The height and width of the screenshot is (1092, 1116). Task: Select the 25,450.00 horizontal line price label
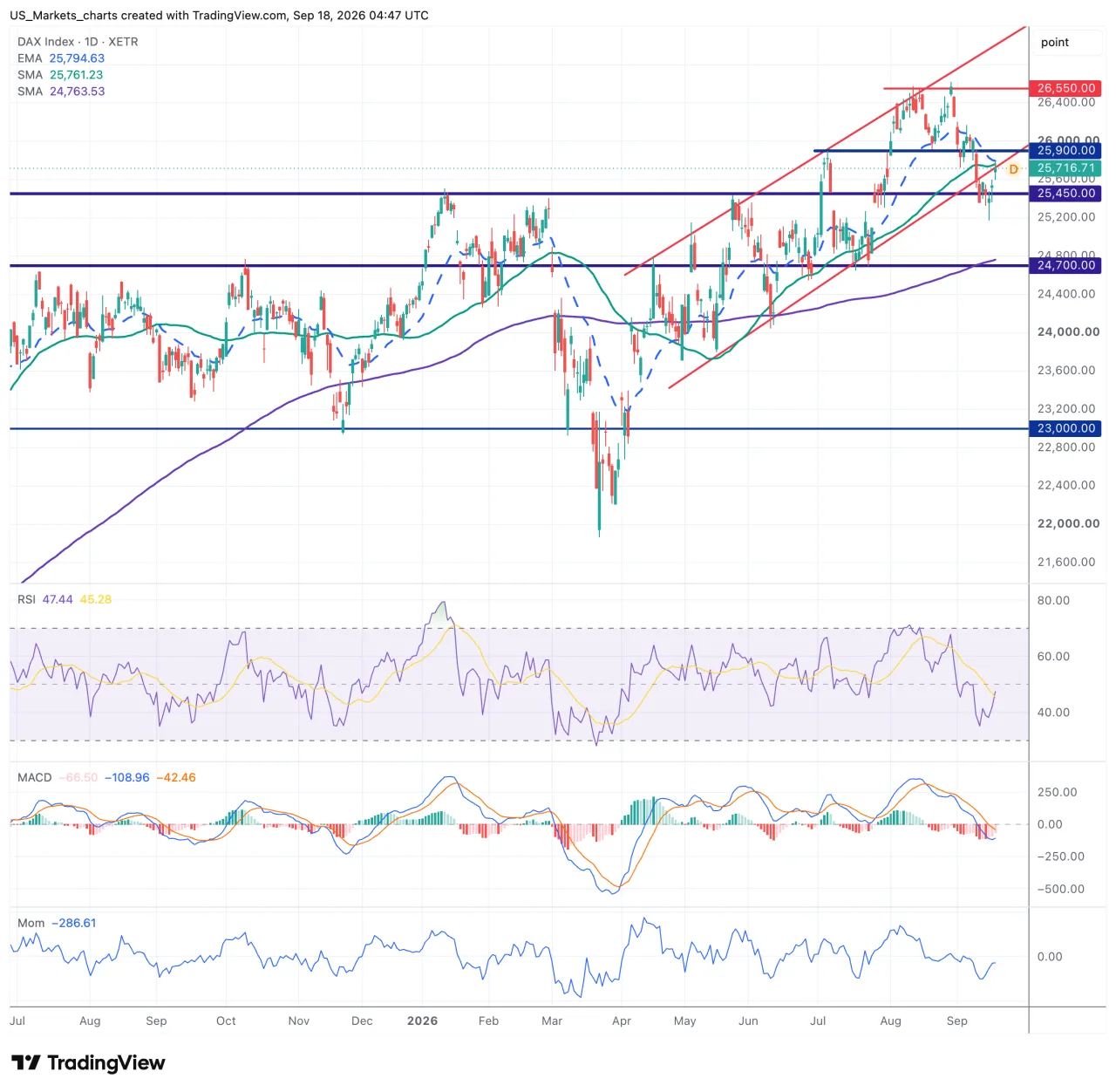1065,194
